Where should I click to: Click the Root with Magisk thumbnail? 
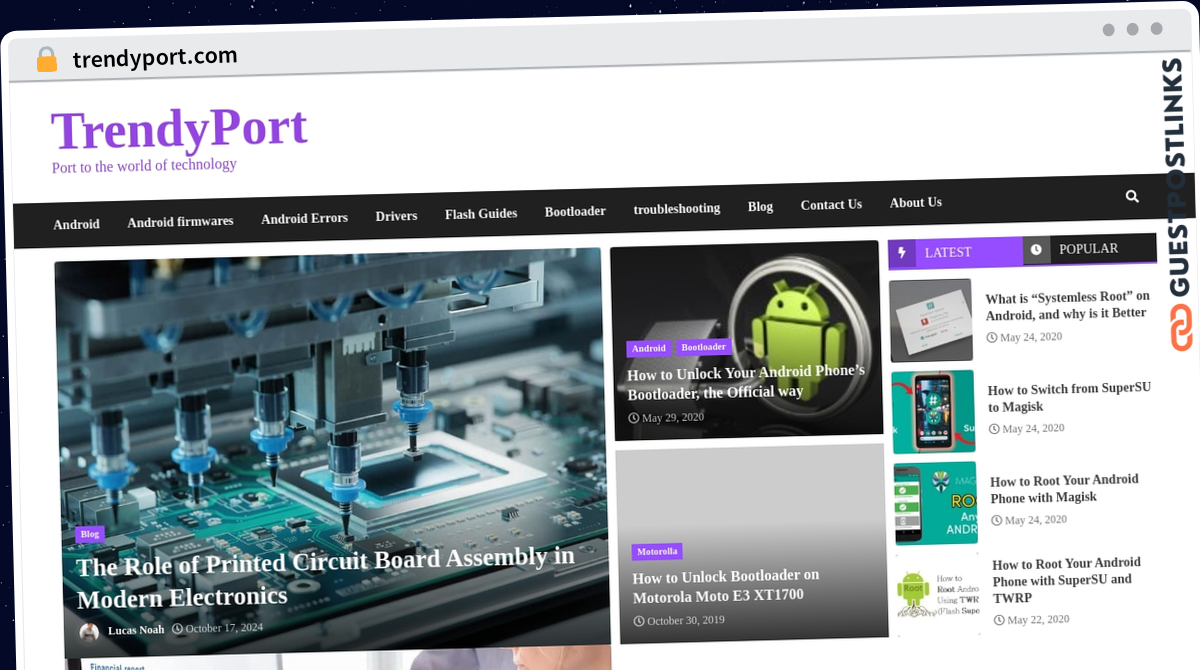pyautogui.click(x=936, y=503)
